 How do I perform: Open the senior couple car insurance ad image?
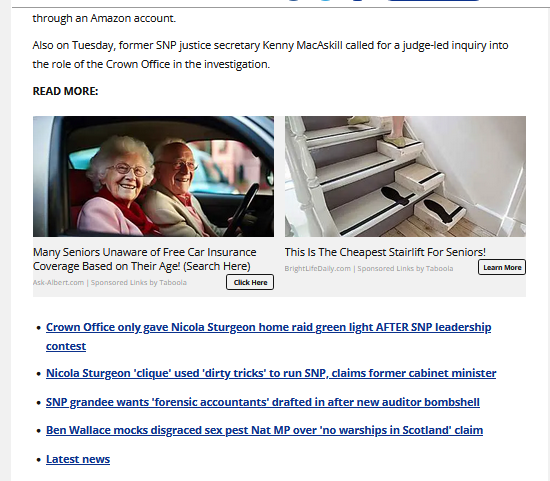pyautogui.click(x=153, y=176)
